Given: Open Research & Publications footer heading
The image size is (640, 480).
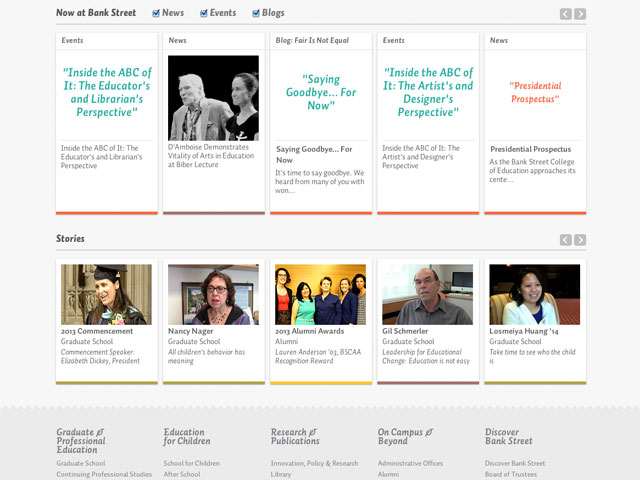Looking at the screenshot, I should [x=295, y=436].
